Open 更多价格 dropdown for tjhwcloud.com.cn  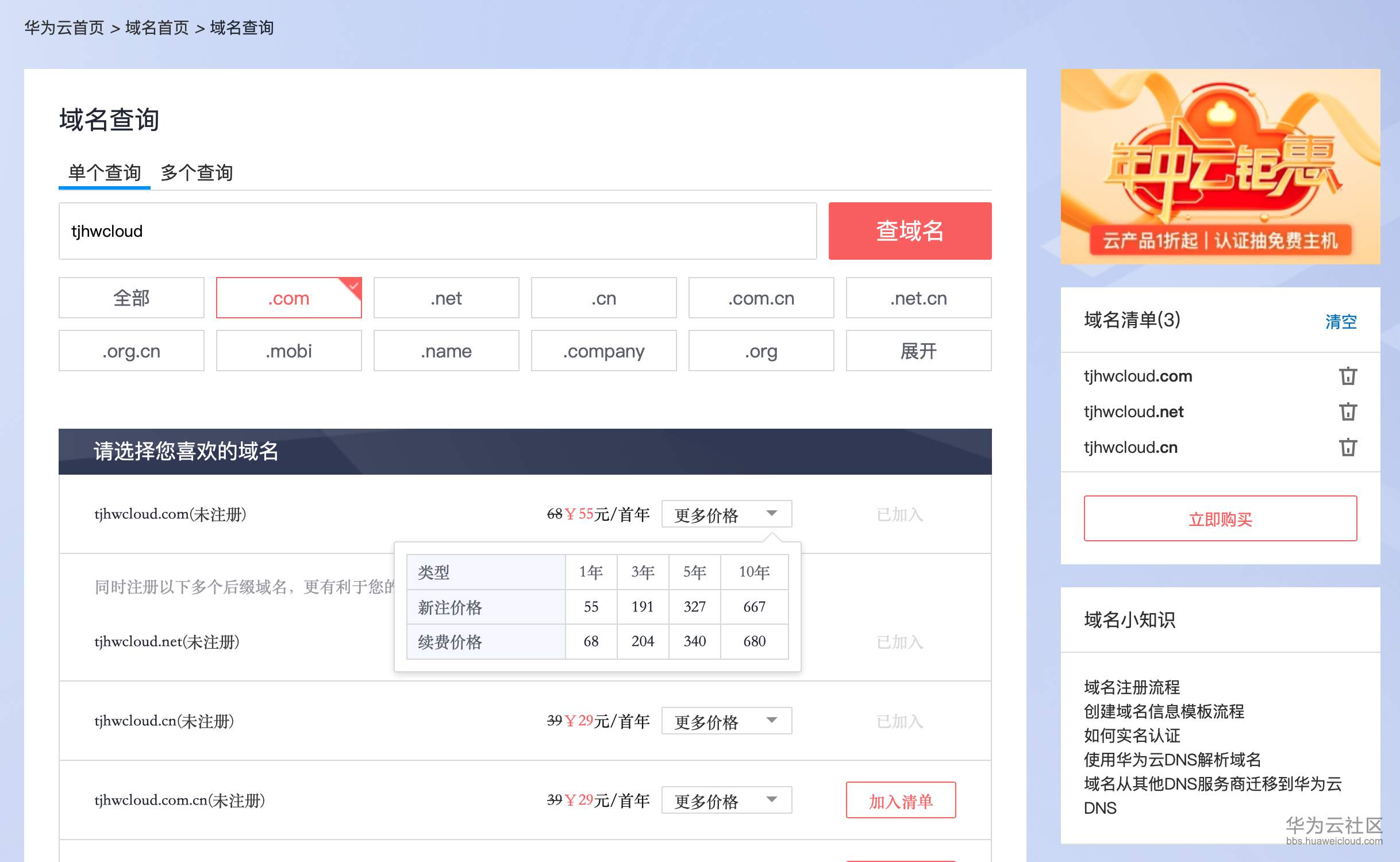point(726,799)
